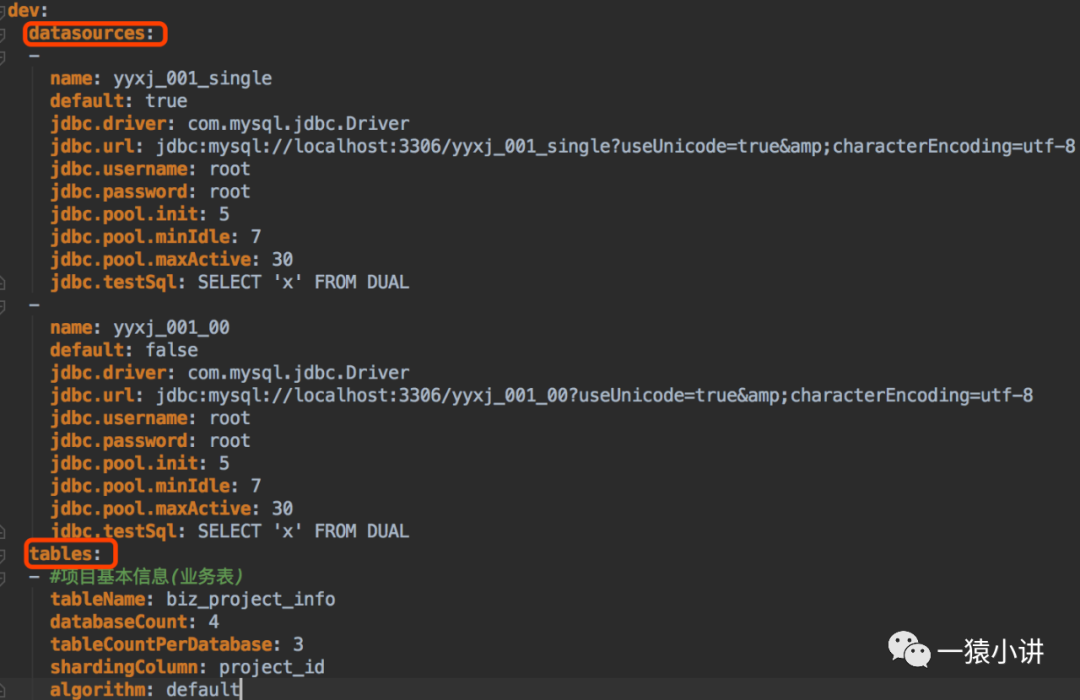The image size is (1080, 700).
Task: Click the value 'yyxj_001_single' on the name line
Action: click(192, 79)
